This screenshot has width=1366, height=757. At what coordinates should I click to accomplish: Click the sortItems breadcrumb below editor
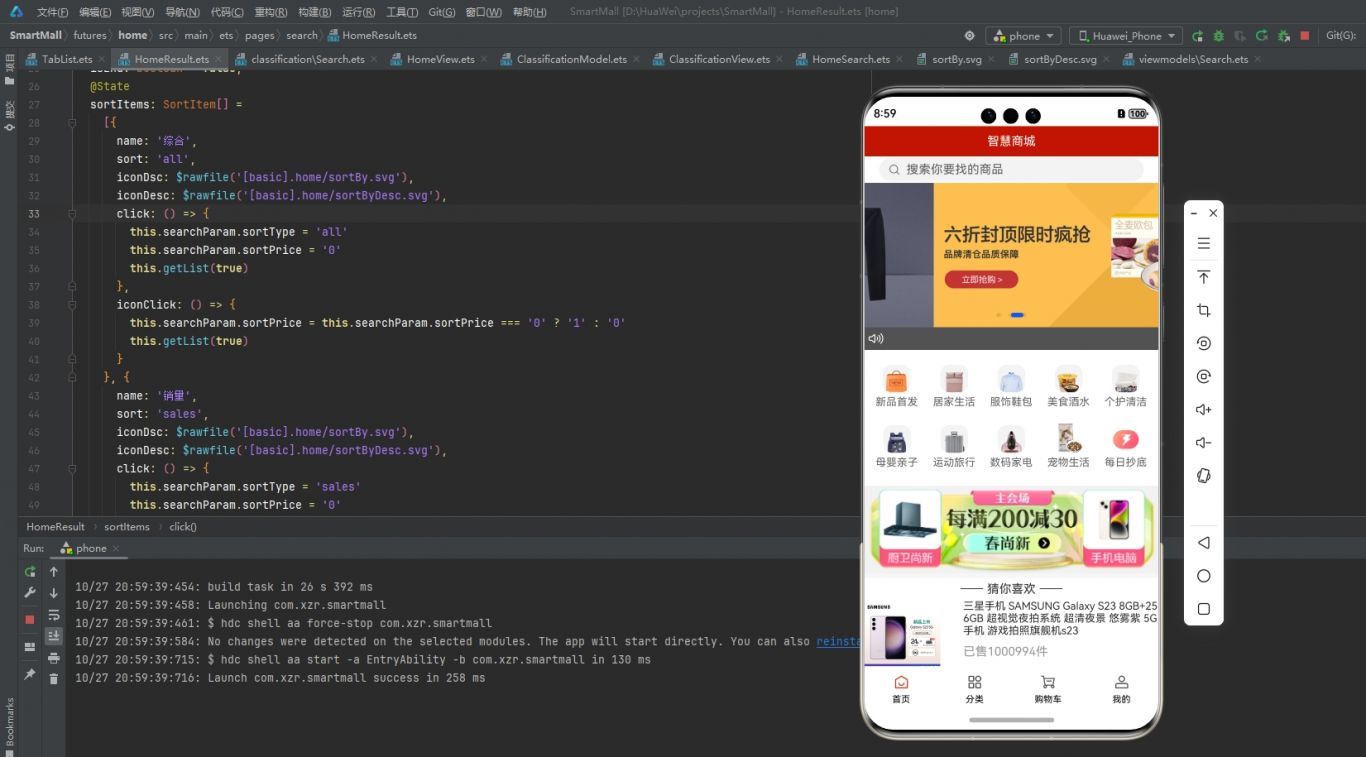pos(127,527)
